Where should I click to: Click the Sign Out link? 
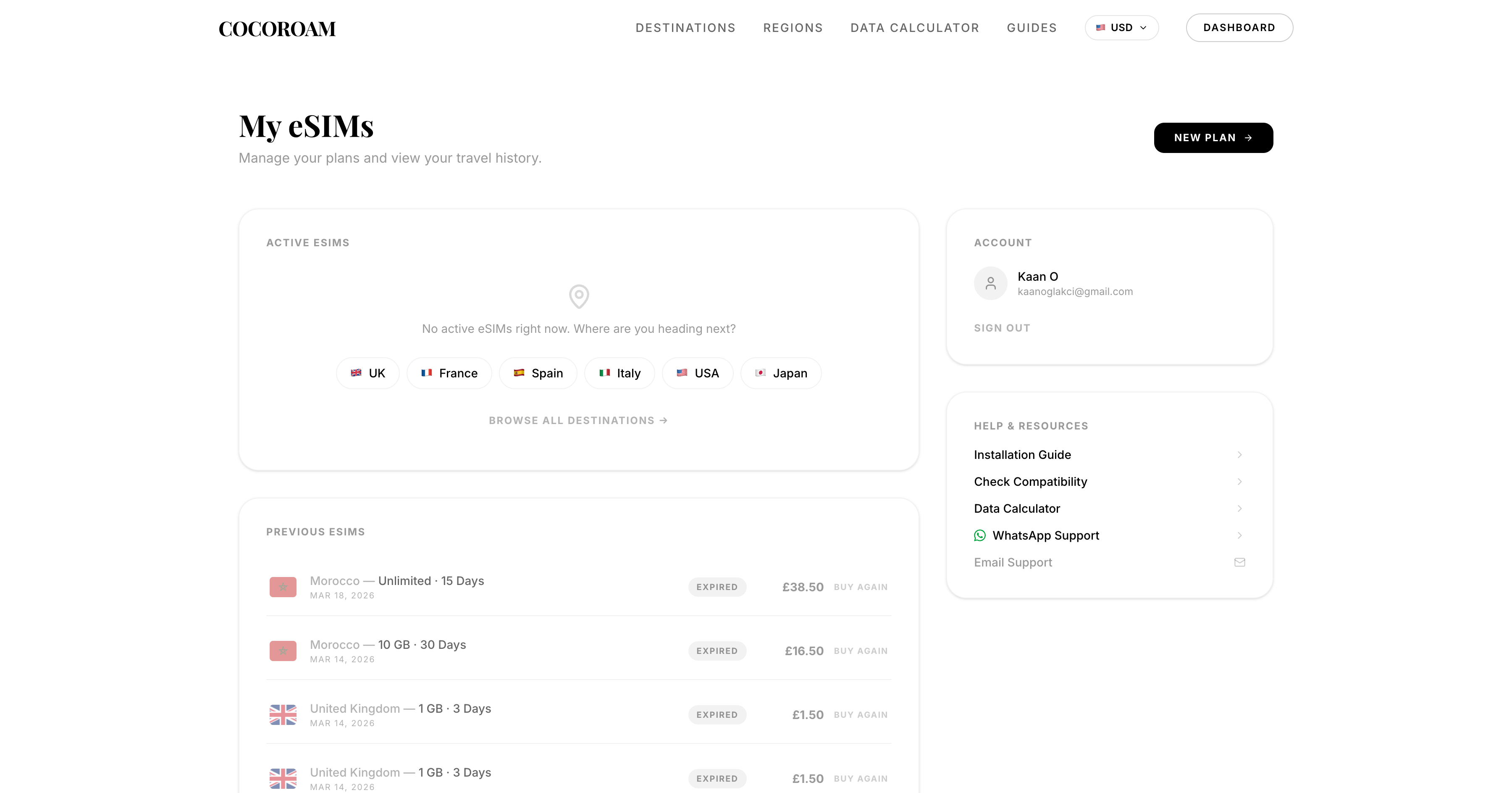pos(1002,328)
